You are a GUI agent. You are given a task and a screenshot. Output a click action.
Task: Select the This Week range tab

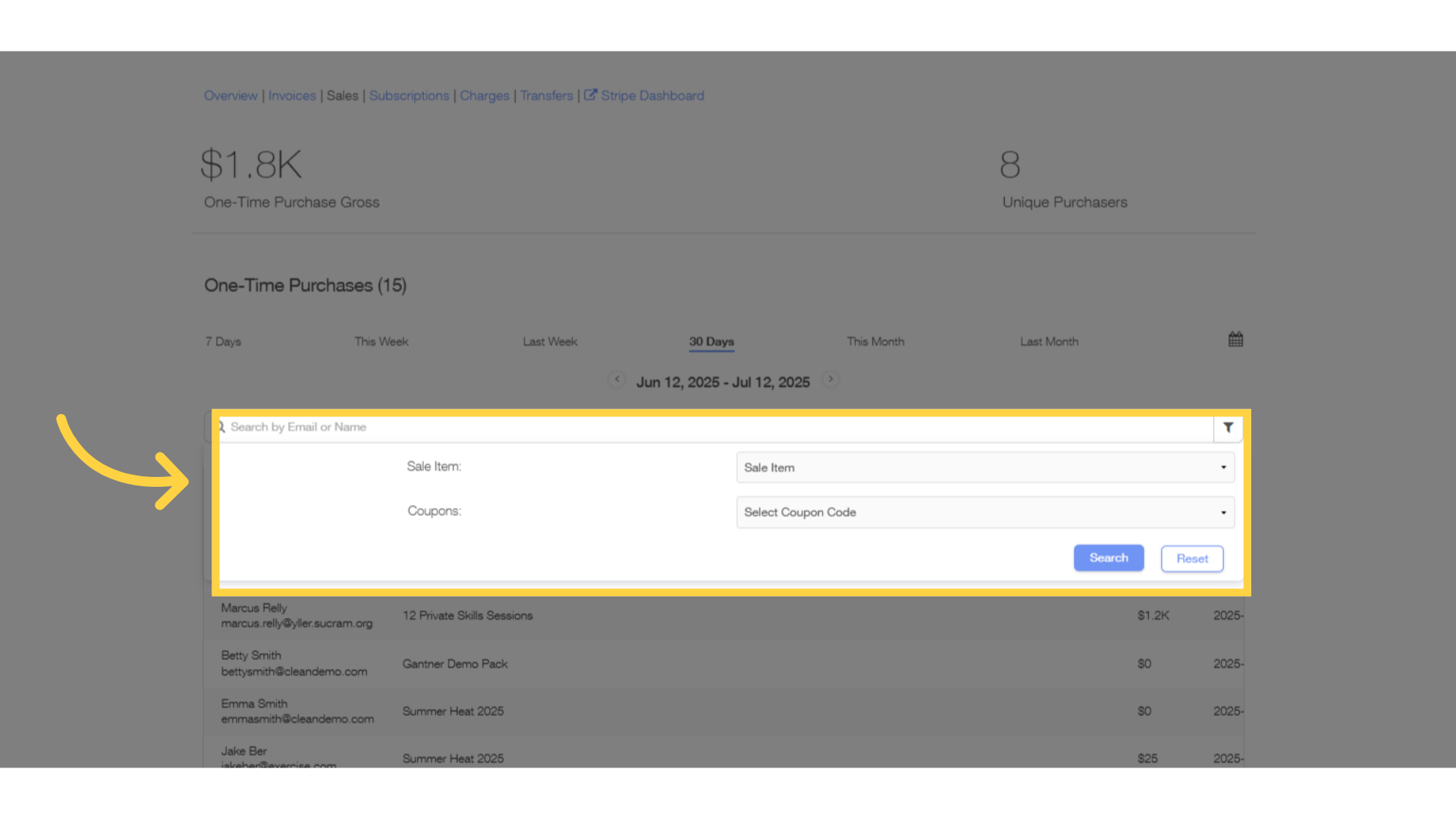pos(381,342)
